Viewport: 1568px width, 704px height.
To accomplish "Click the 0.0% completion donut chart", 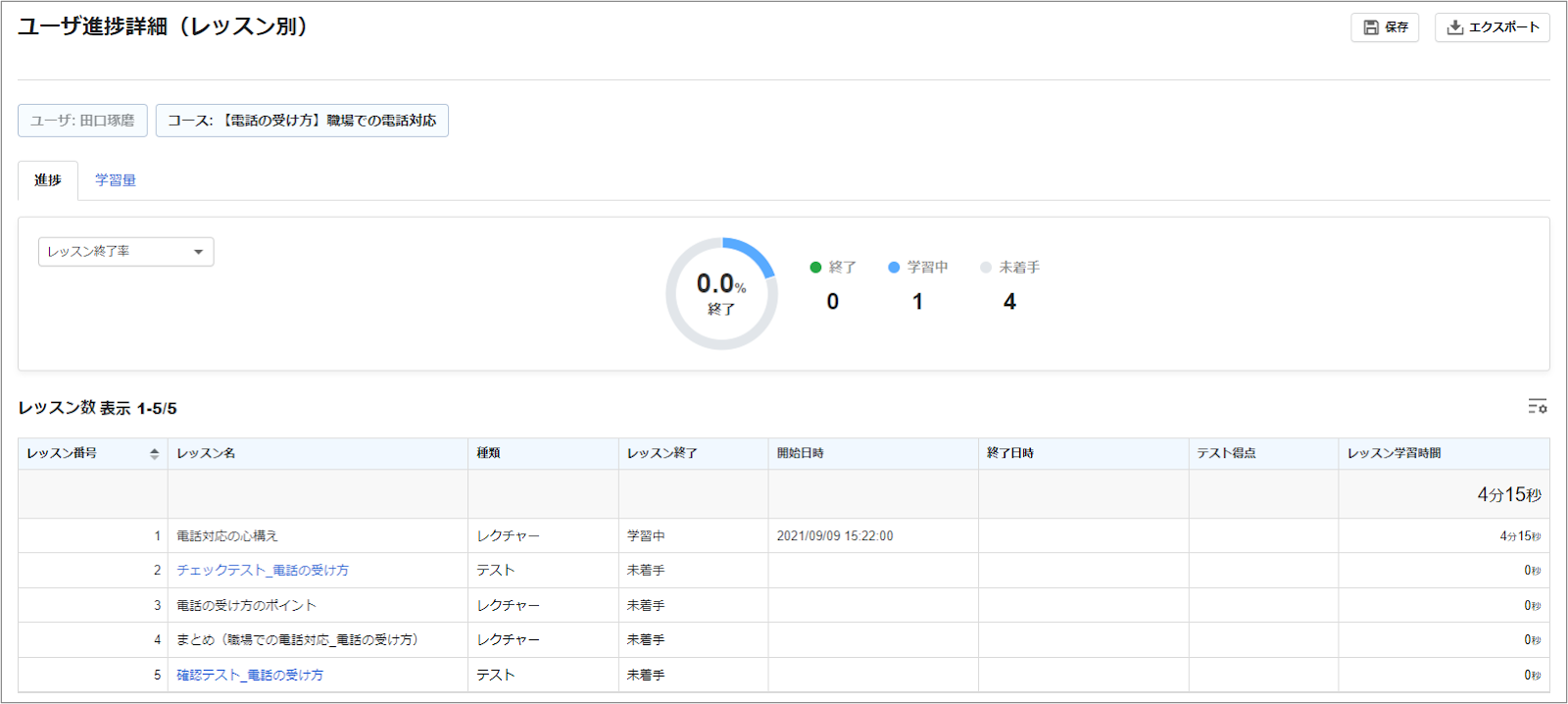I will pyautogui.click(x=722, y=293).
